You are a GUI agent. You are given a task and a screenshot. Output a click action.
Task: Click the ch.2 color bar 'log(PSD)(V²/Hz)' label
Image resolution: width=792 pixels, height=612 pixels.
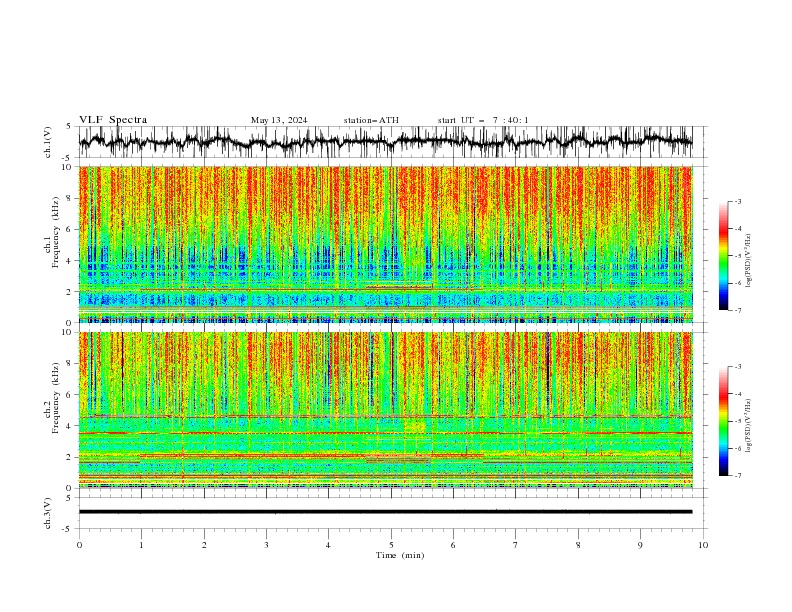(748, 425)
